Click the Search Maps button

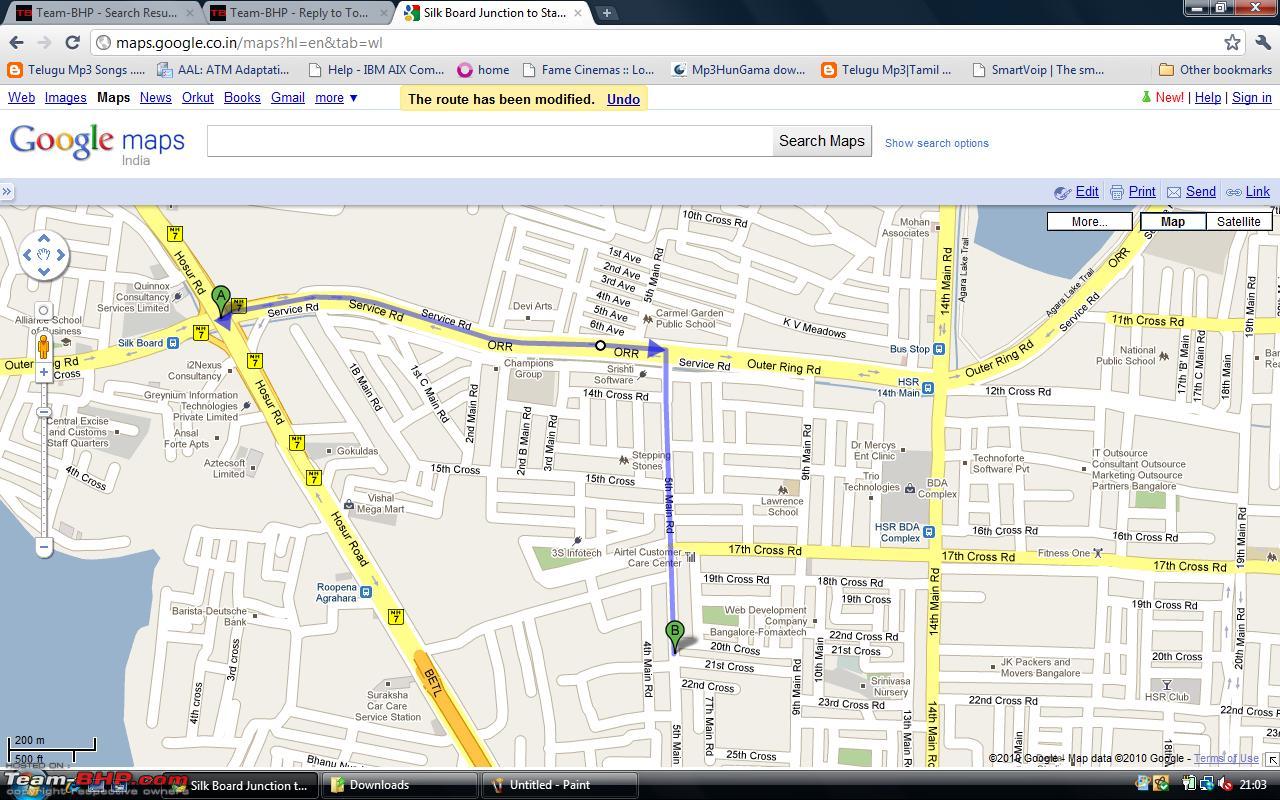pyautogui.click(x=821, y=141)
